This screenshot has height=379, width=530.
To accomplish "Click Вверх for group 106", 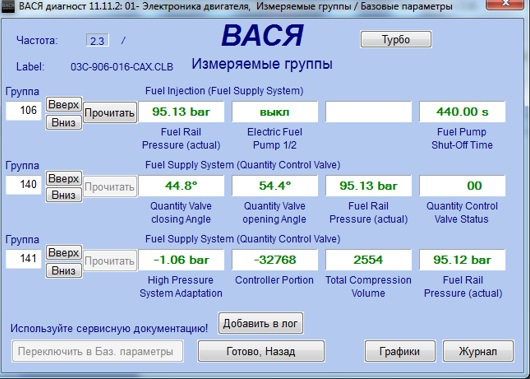I will 64,104.
